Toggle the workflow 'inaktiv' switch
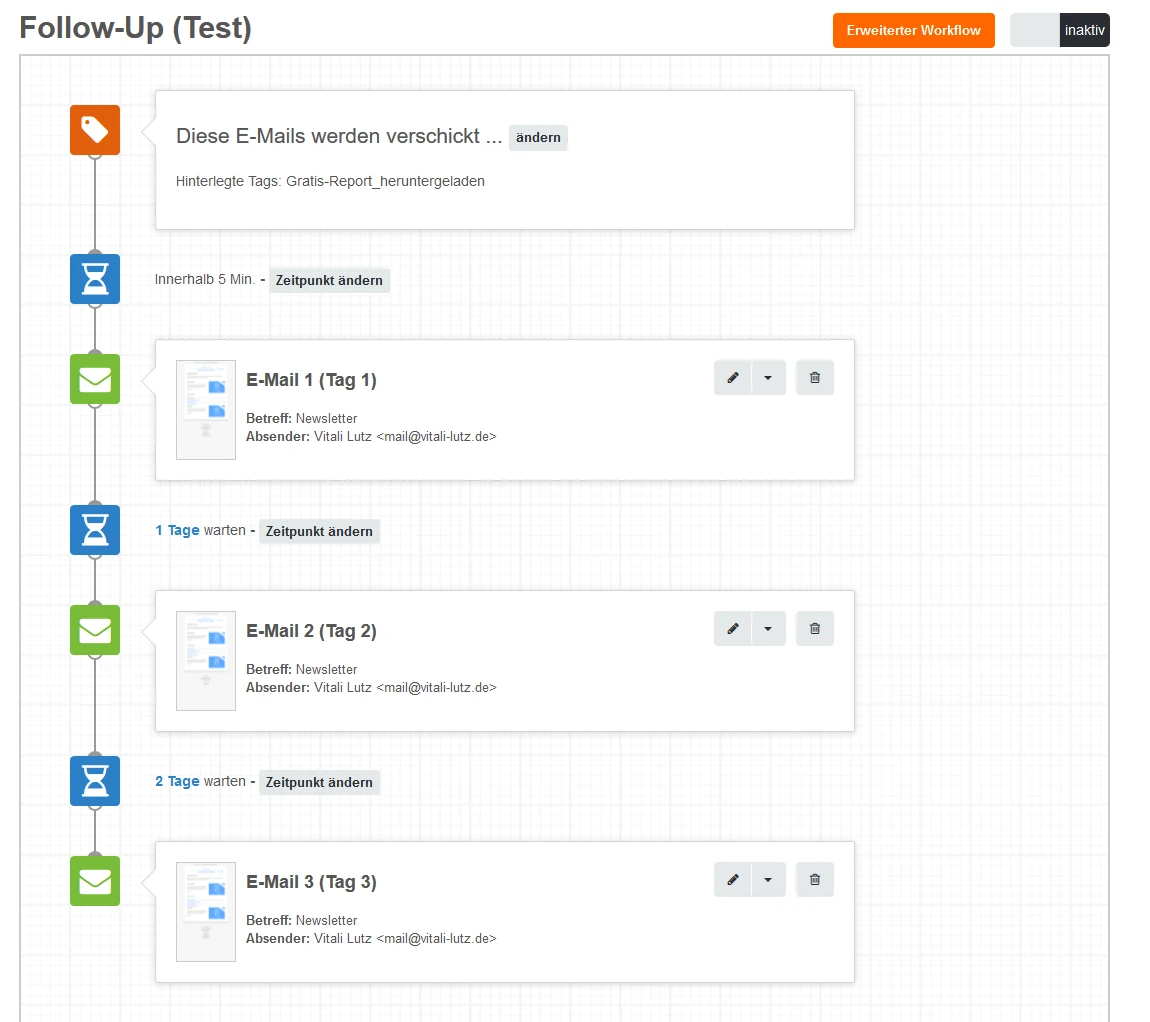This screenshot has height=1022, width=1150. click(x=1060, y=30)
